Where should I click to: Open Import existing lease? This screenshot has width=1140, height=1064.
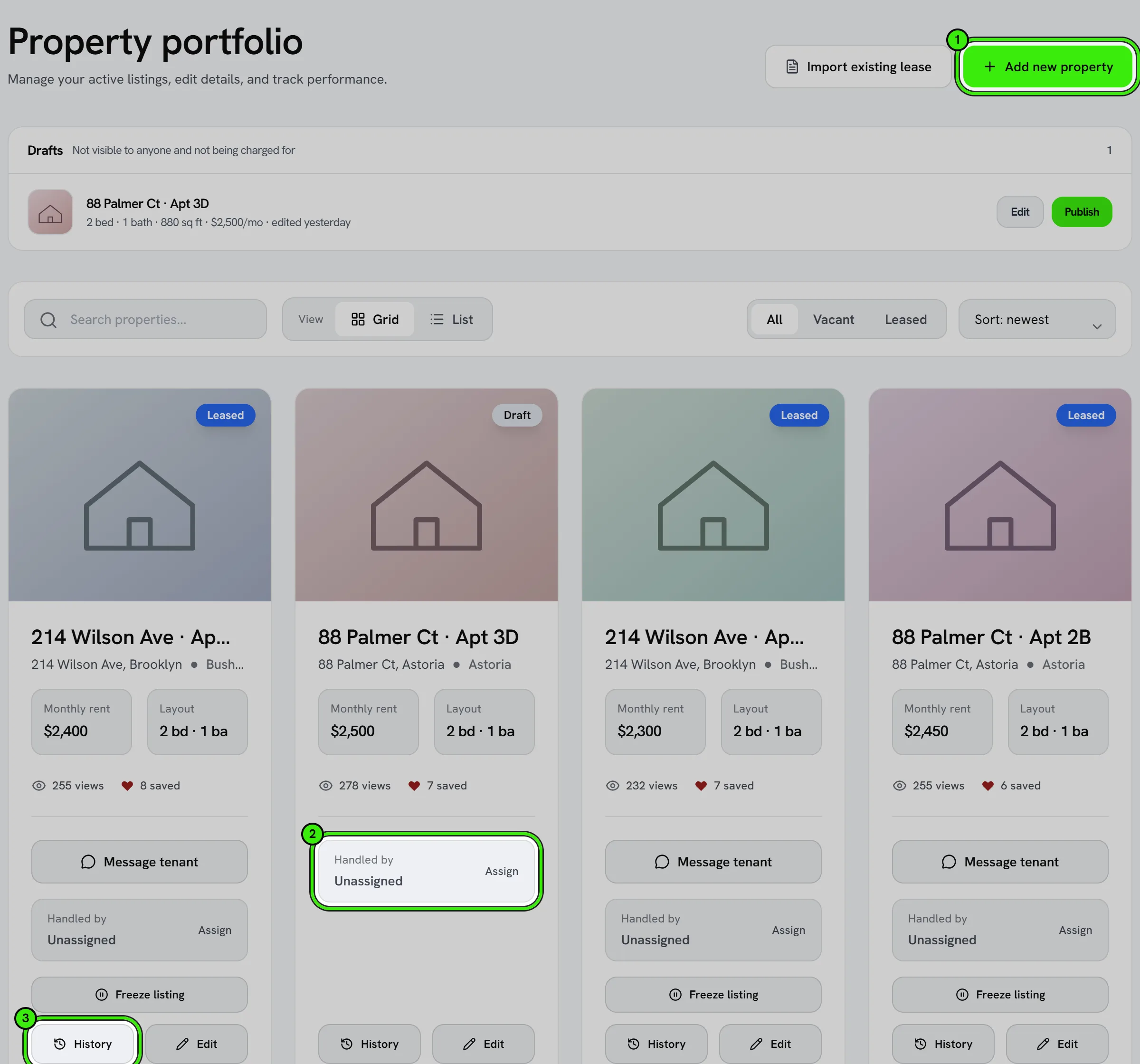858,66
